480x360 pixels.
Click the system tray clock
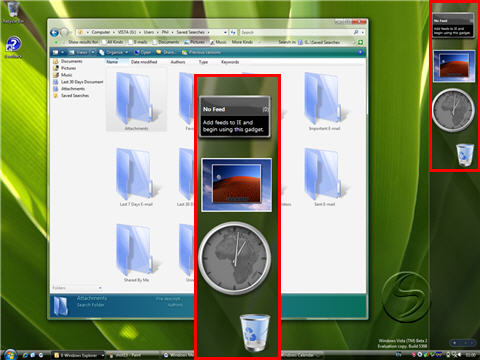(470, 355)
